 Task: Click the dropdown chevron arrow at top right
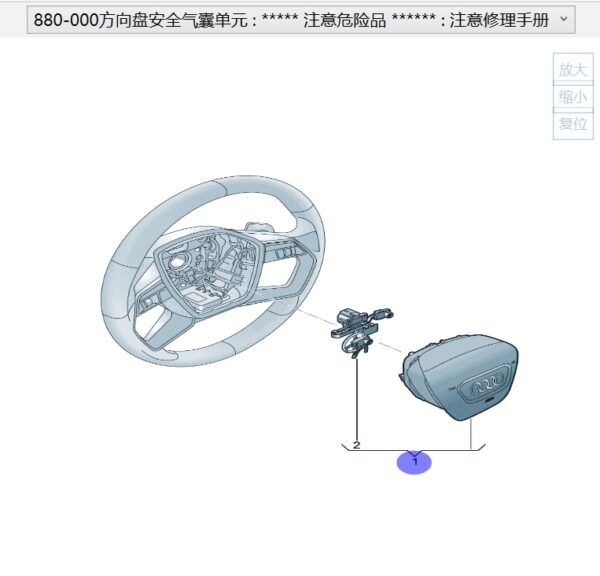click(x=564, y=19)
